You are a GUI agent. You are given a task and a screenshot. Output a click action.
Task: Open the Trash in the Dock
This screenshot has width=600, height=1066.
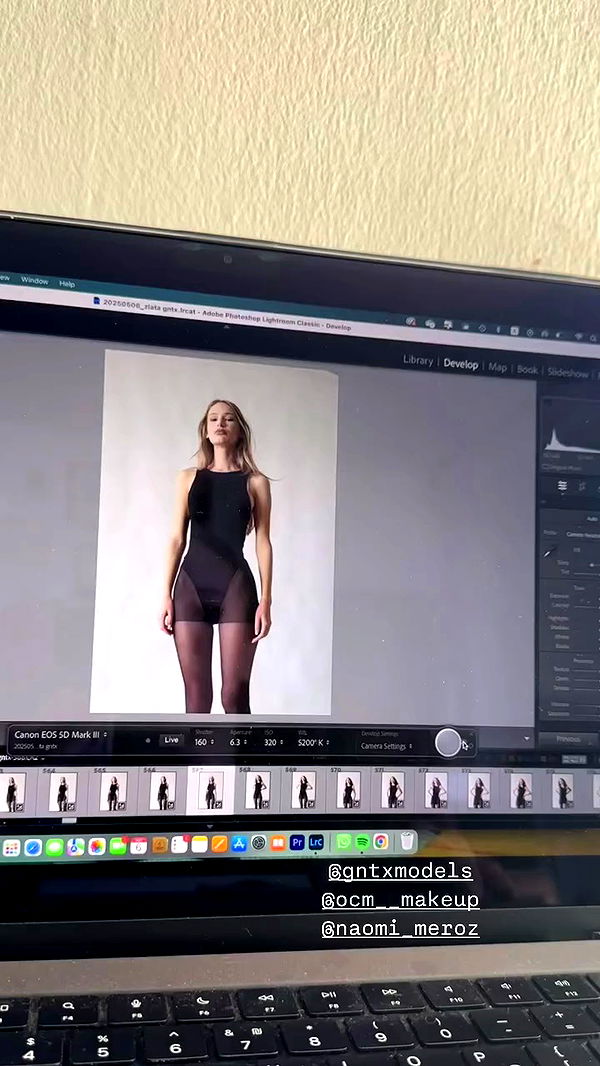click(407, 841)
